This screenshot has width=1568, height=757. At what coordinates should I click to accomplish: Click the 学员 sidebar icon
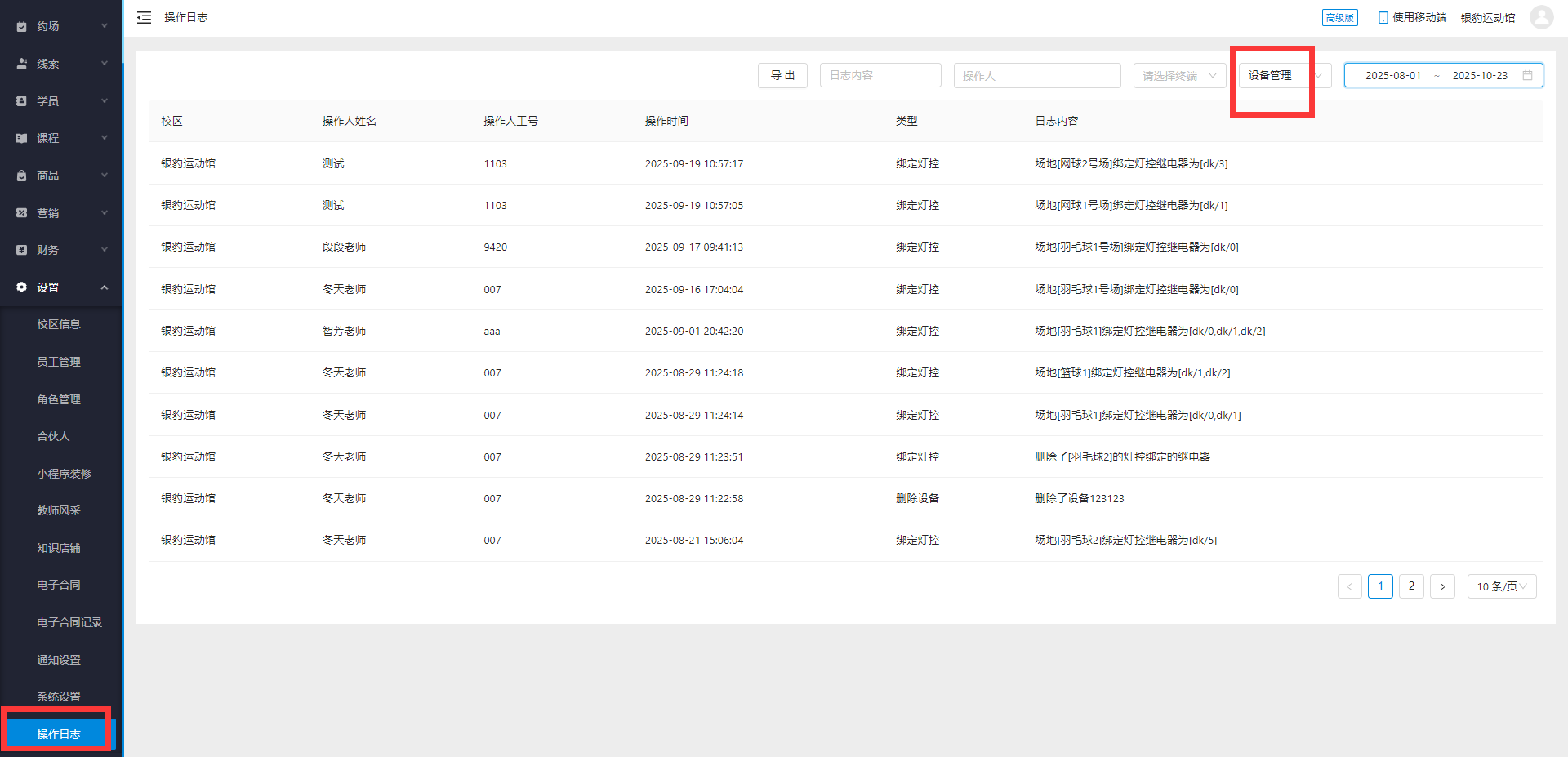coord(22,101)
